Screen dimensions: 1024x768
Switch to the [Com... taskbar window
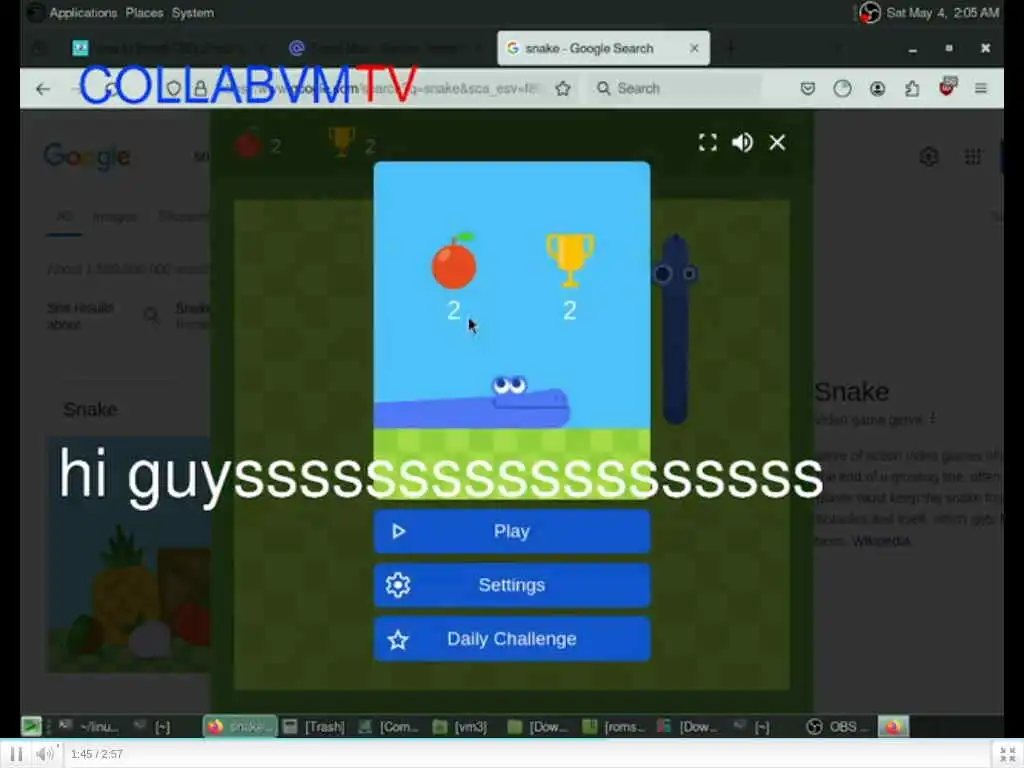coord(390,727)
